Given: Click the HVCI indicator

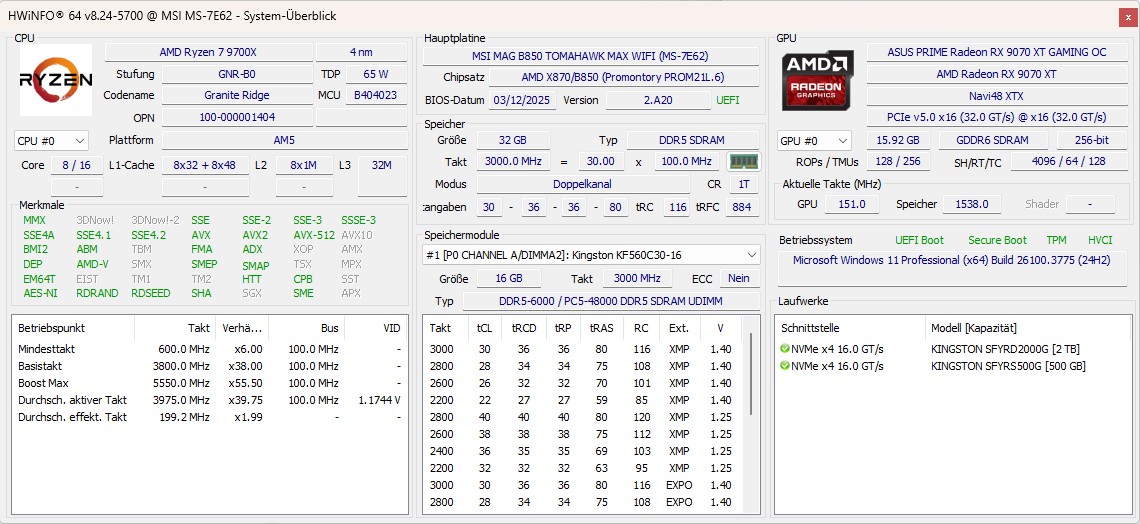Looking at the screenshot, I should coord(1100,240).
